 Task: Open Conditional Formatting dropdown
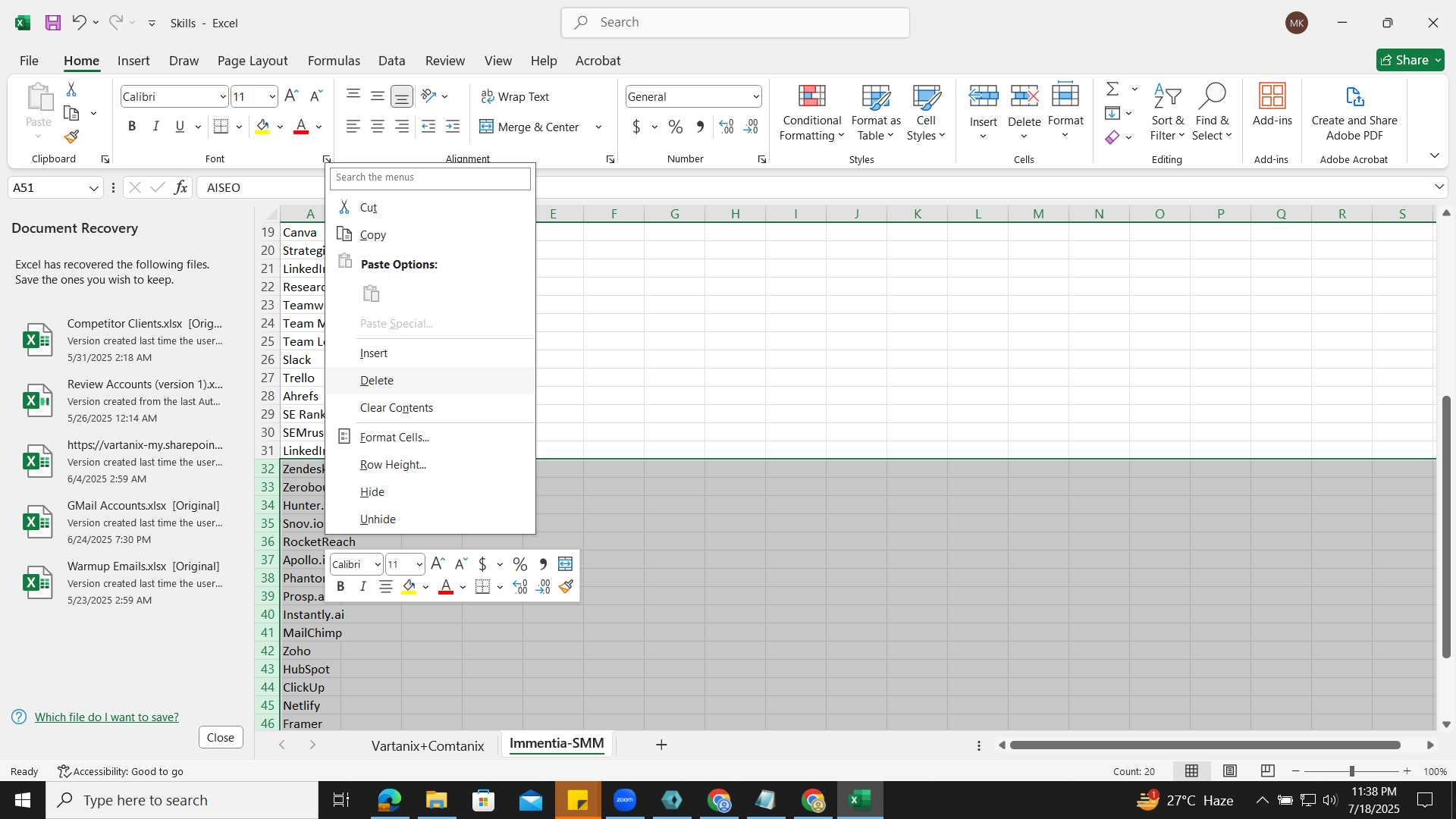pyautogui.click(x=811, y=112)
